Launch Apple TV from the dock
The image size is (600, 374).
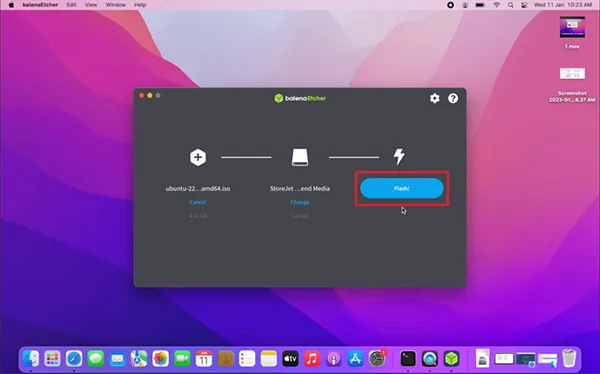[x=290, y=359]
